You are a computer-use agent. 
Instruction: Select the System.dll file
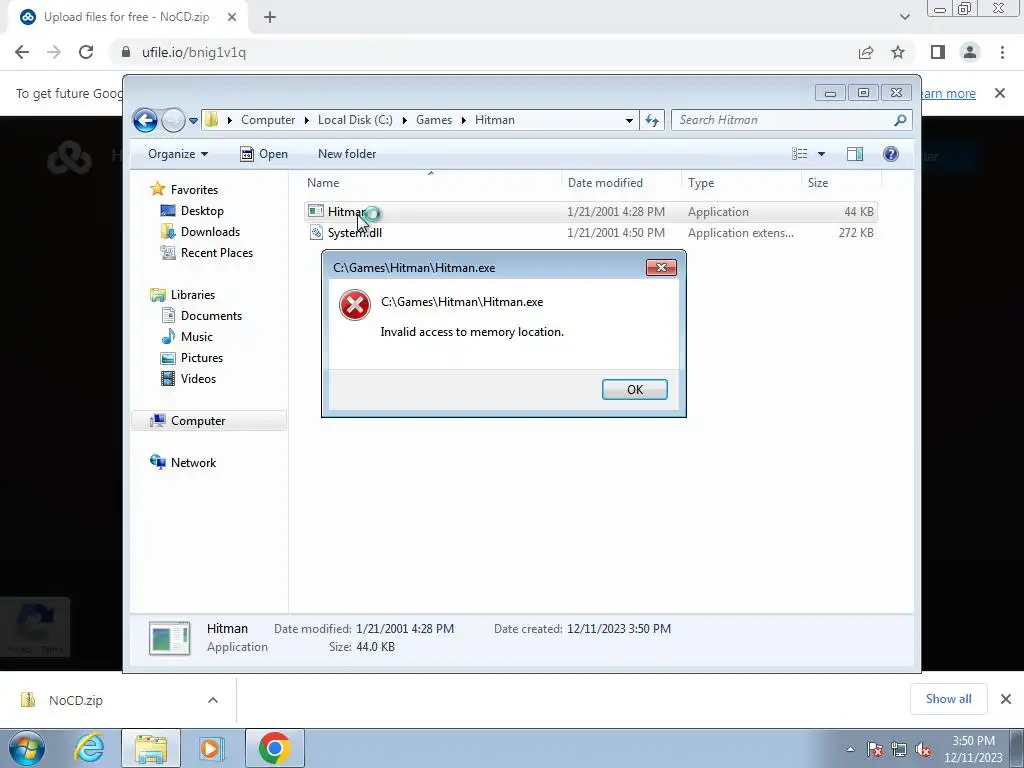coord(590,232)
